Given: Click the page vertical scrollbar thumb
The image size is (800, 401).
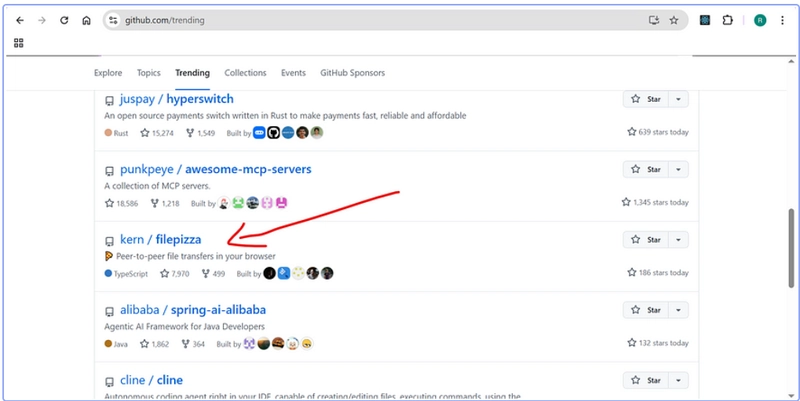Looking at the screenshot, I should coord(791,248).
